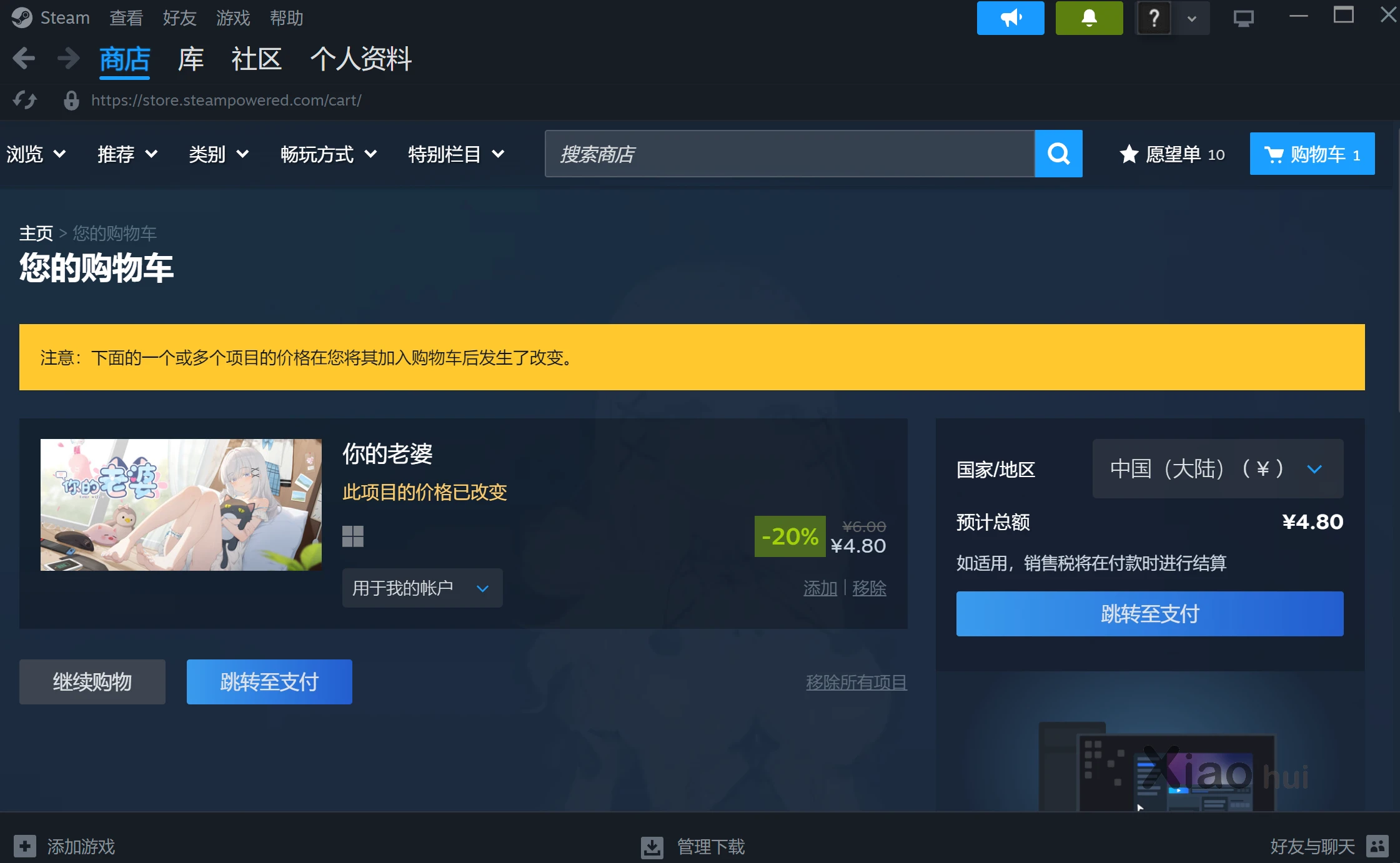The height and width of the screenshot is (863, 1400).
Task: Click the 移除所有项目 link
Action: [856, 682]
